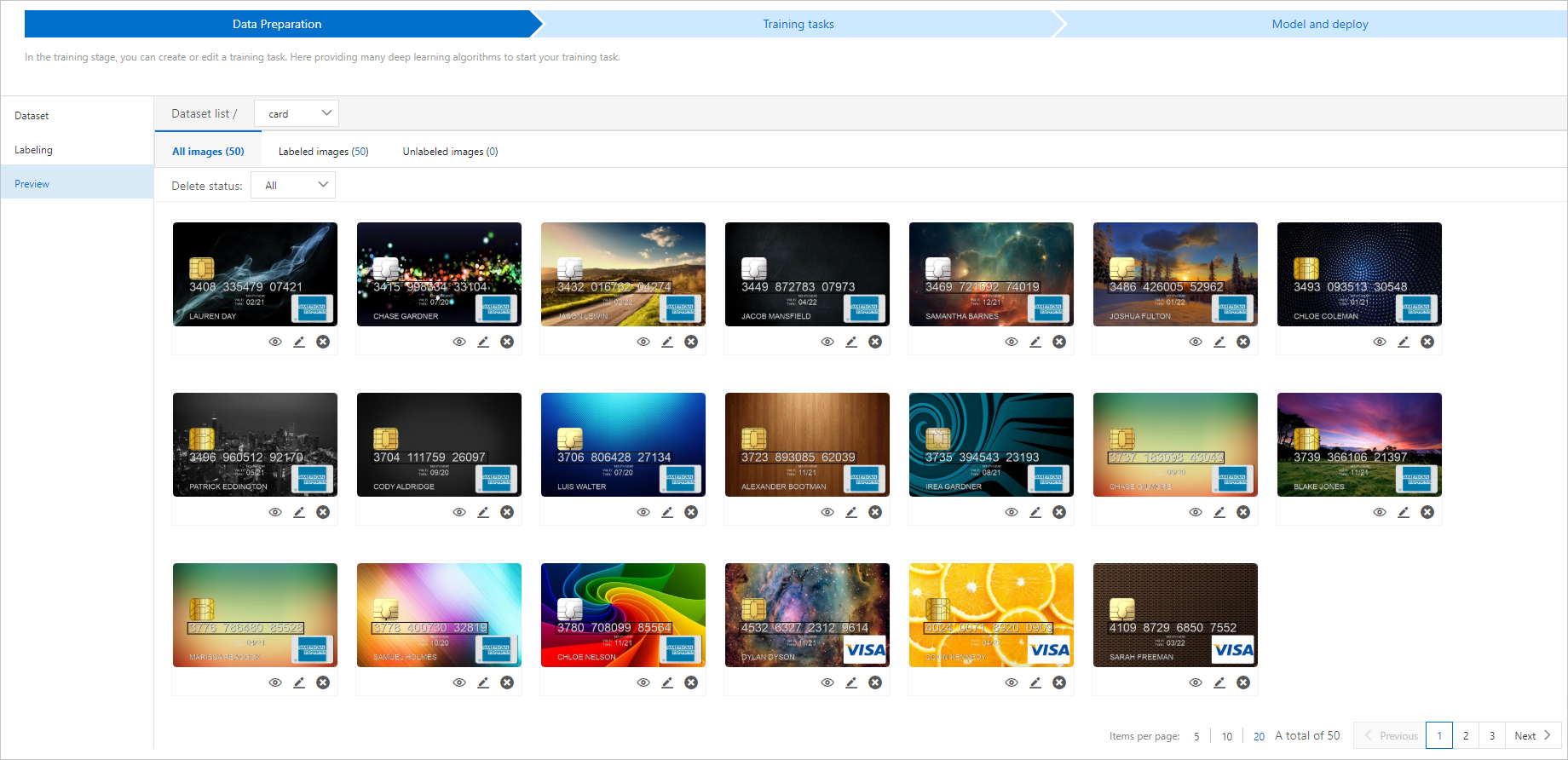Click the Previous page button
Viewport: 1568px width, 760px height.
pos(1391,735)
